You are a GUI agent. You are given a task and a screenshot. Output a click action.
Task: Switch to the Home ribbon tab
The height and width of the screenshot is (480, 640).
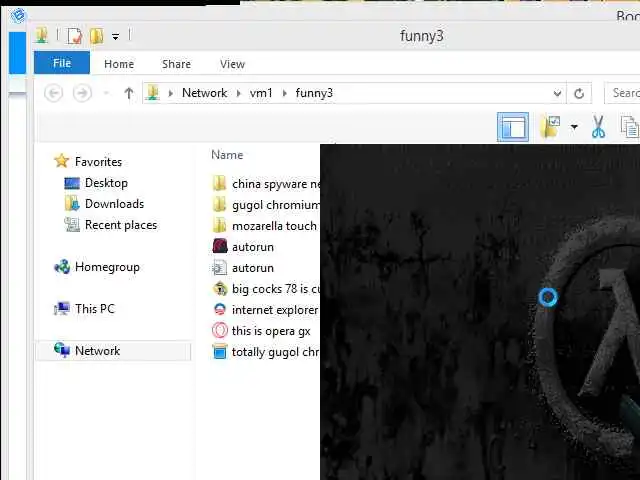pyautogui.click(x=119, y=64)
